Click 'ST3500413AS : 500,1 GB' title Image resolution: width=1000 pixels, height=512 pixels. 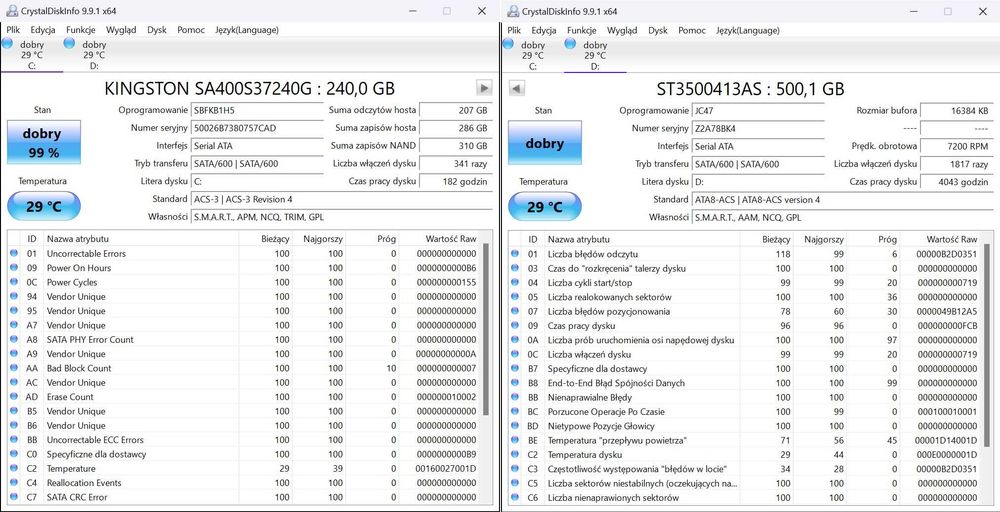pos(751,89)
